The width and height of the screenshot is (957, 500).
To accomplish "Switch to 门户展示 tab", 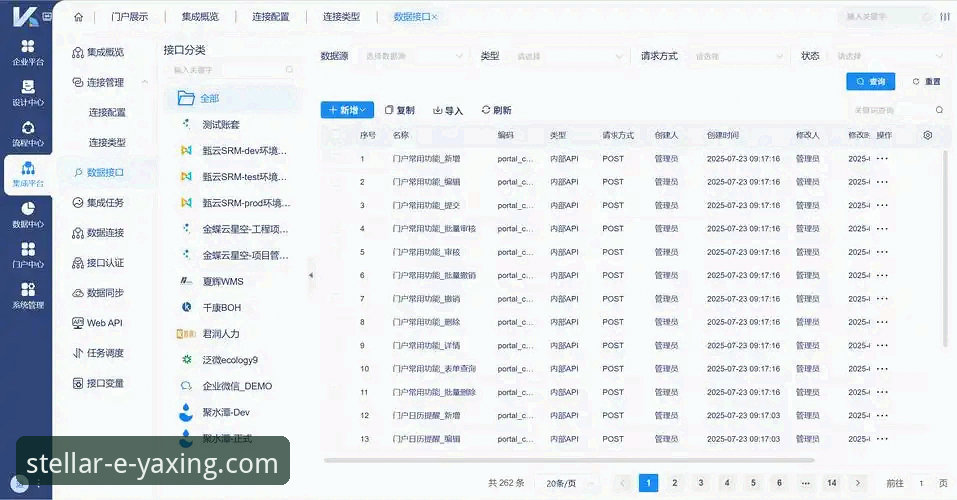I will (x=129, y=17).
